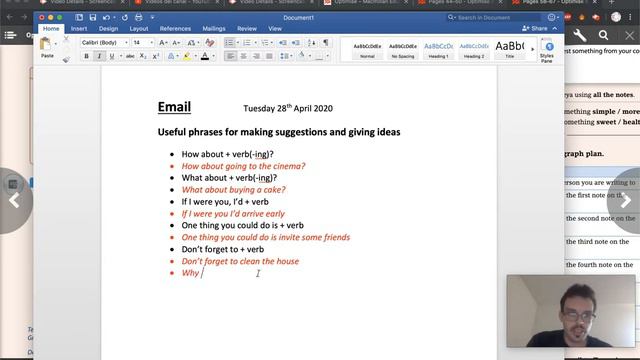Apply the Normal style
The height and width of the screenshot is (360, 640).
(367, 51)
